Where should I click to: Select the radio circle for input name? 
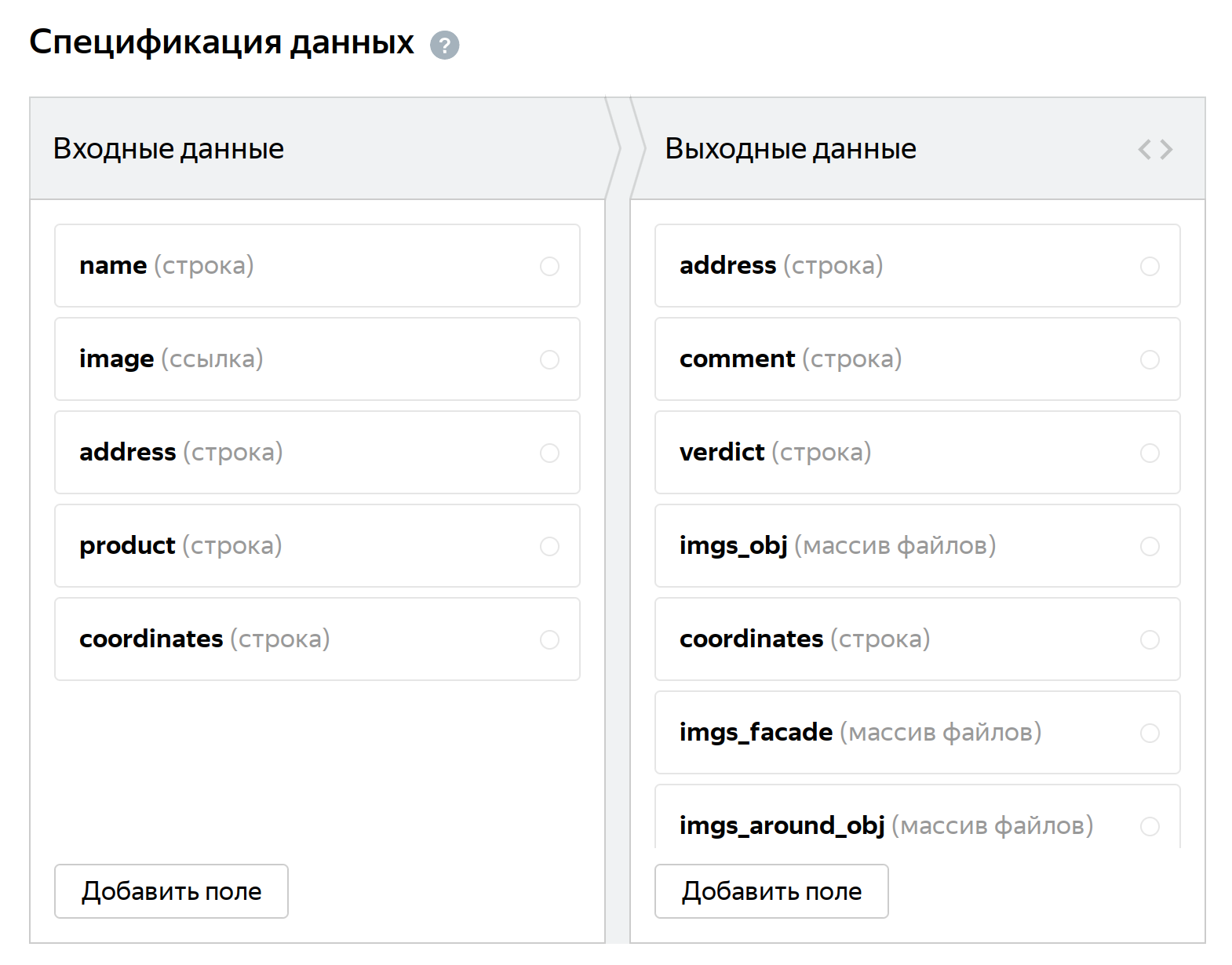549,267
